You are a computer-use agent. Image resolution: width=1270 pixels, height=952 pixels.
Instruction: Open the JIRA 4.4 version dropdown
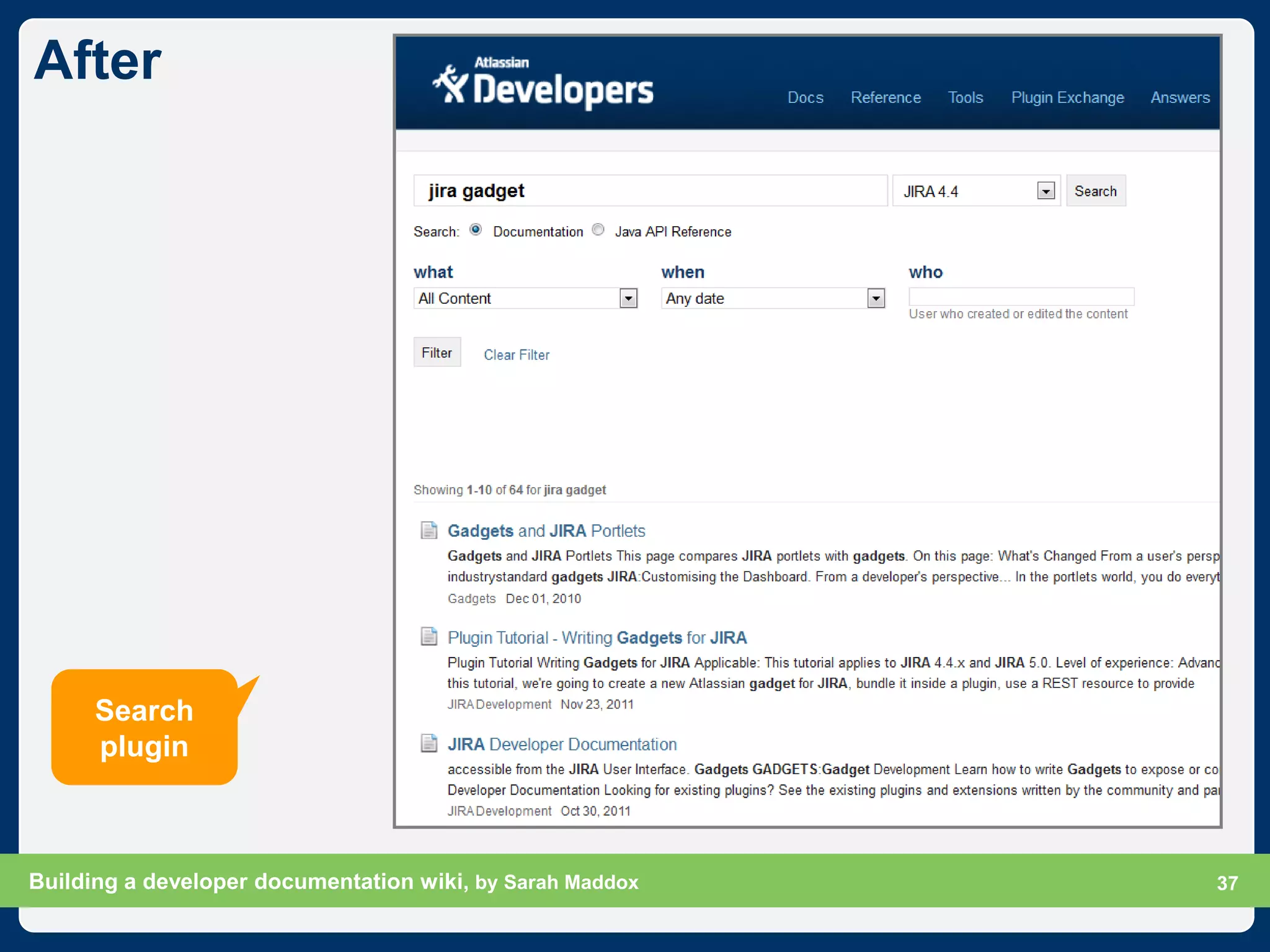click(x=976, y=191)
